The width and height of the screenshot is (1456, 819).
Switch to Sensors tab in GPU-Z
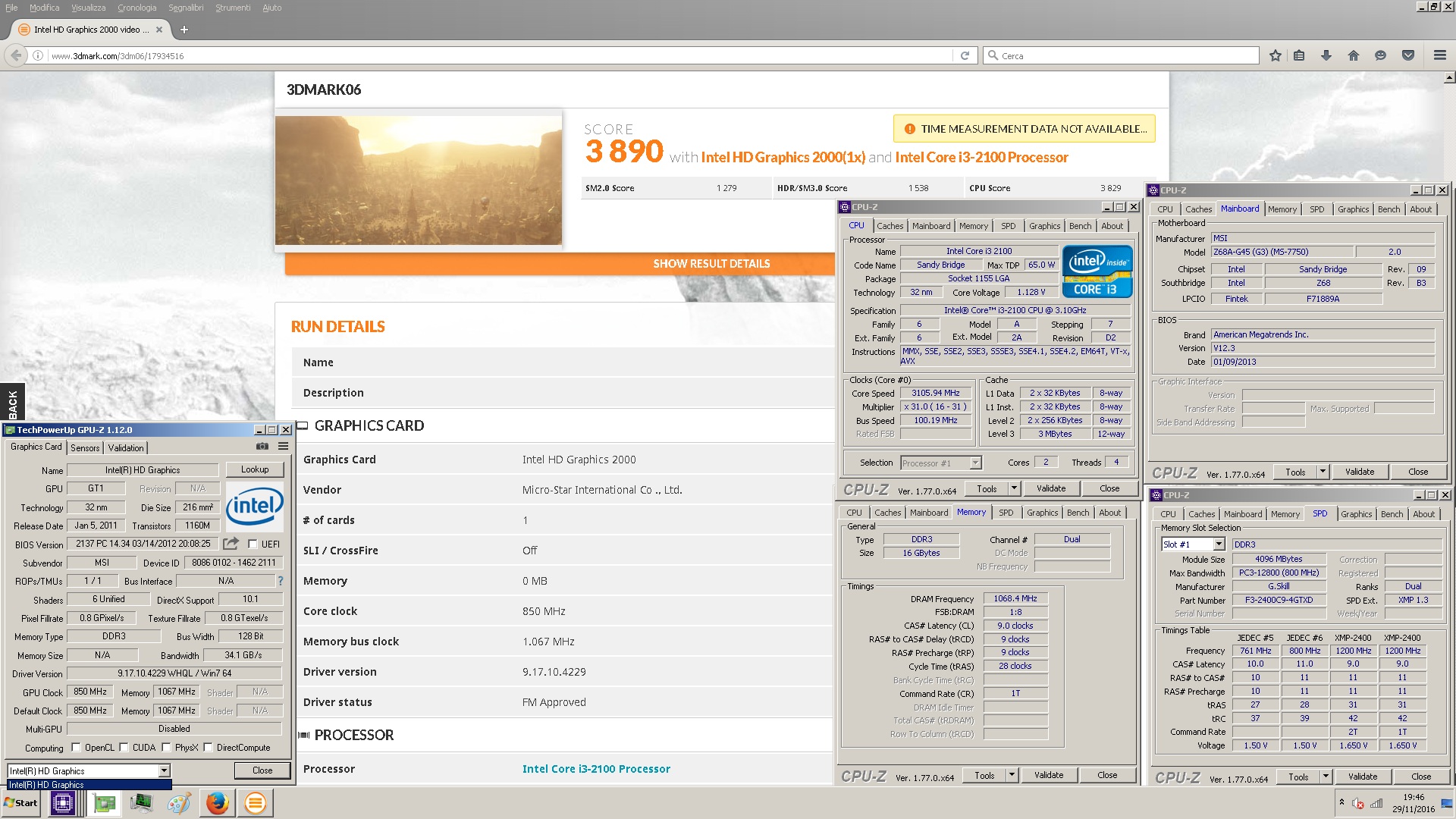(85, 447)
